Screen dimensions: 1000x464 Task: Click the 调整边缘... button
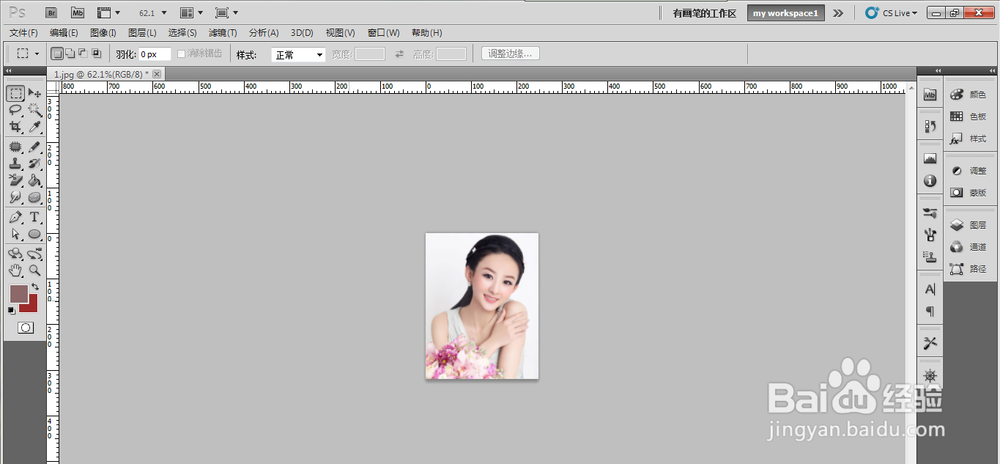click(510, 54)
